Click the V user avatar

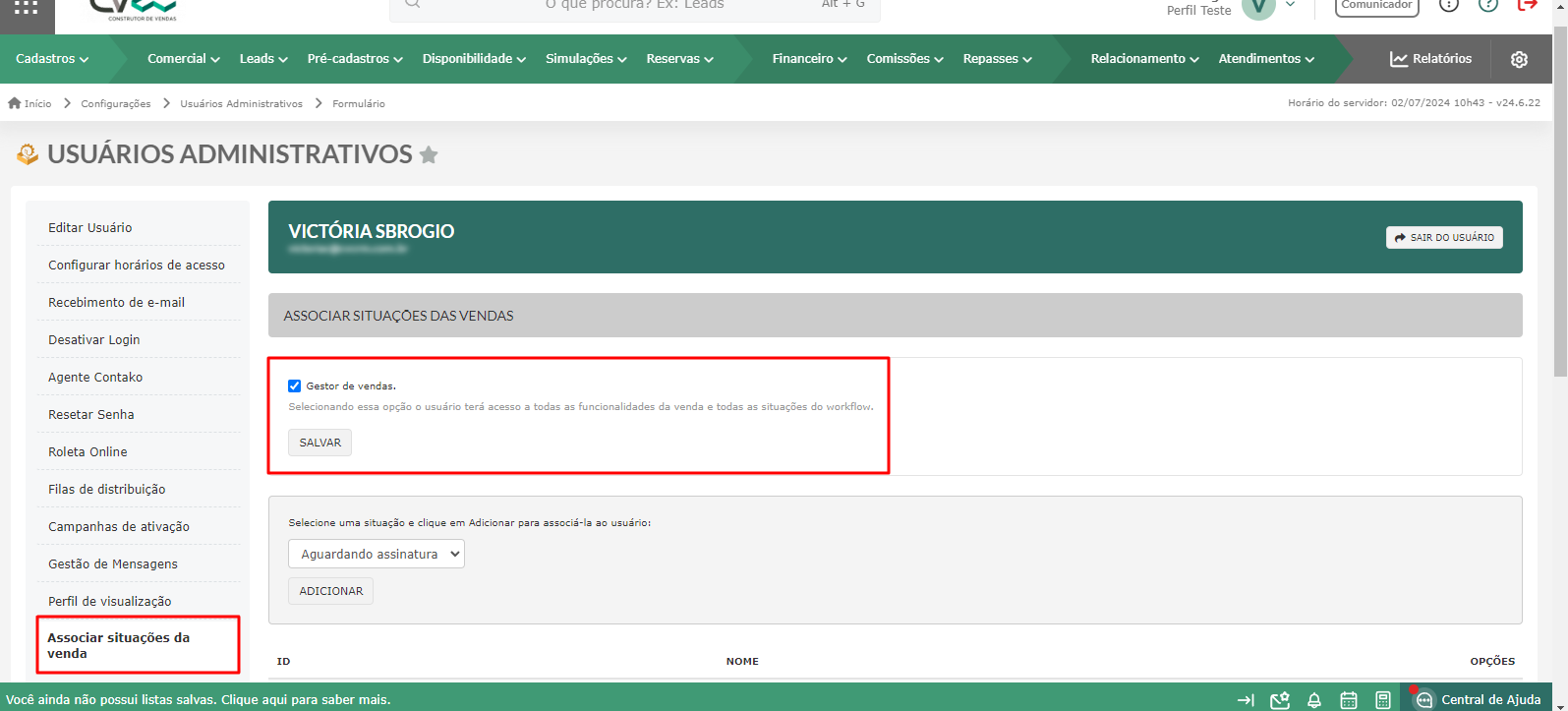click(x=1258, y=8)
